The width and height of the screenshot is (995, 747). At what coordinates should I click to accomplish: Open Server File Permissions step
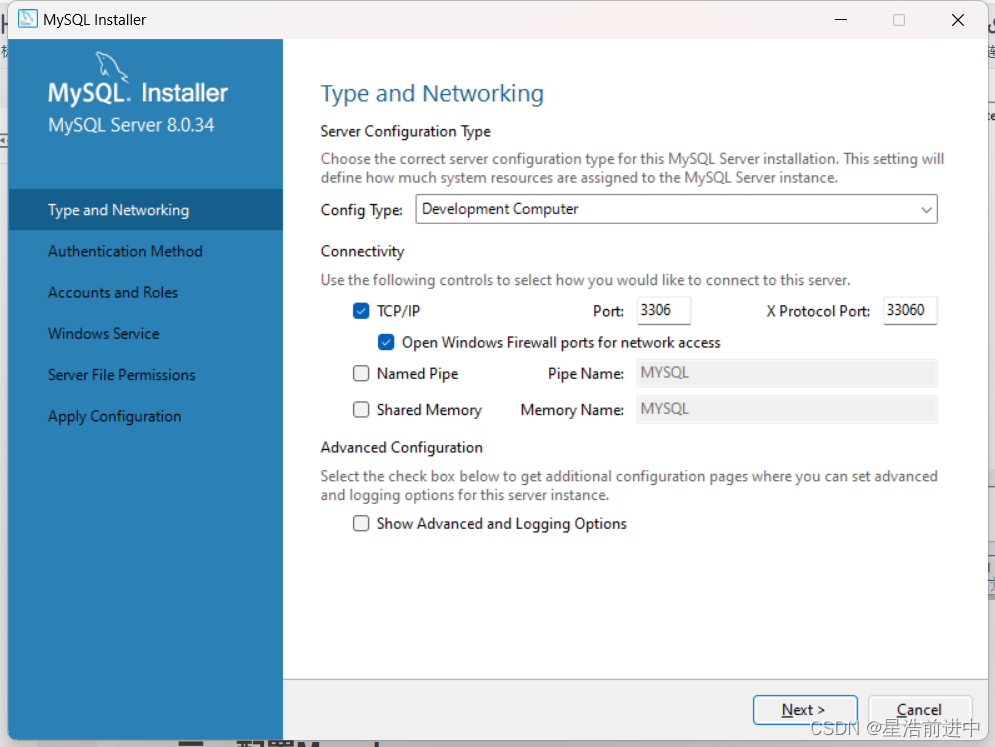click(x=122, y=375)
